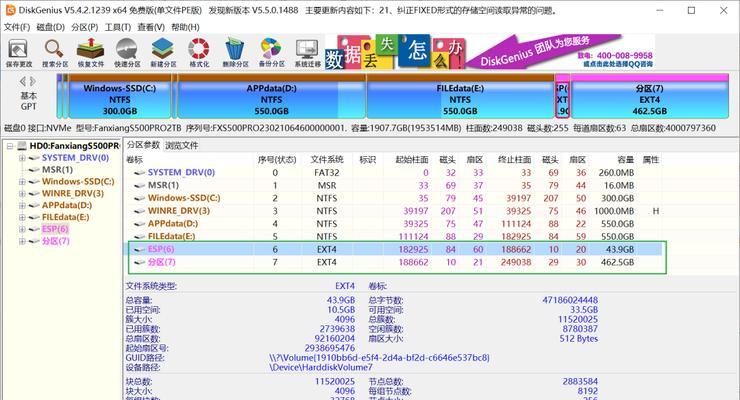Expand ESP(6) in the disk tree
Viewport: 740px width, 400px height.
point(22,229)
